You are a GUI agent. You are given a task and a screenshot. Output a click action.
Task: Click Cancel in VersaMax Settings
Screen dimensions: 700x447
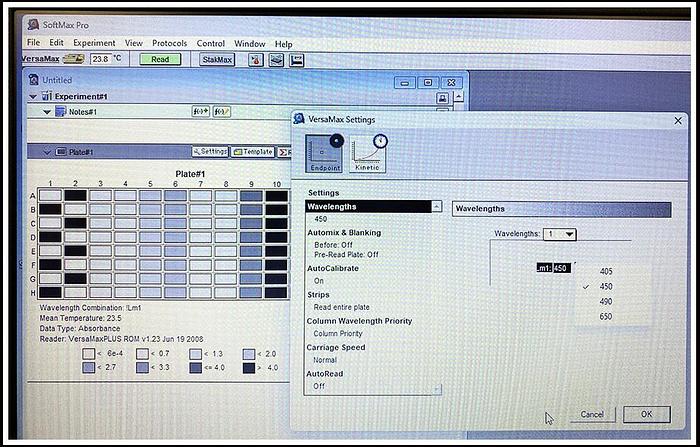[592, 414]
